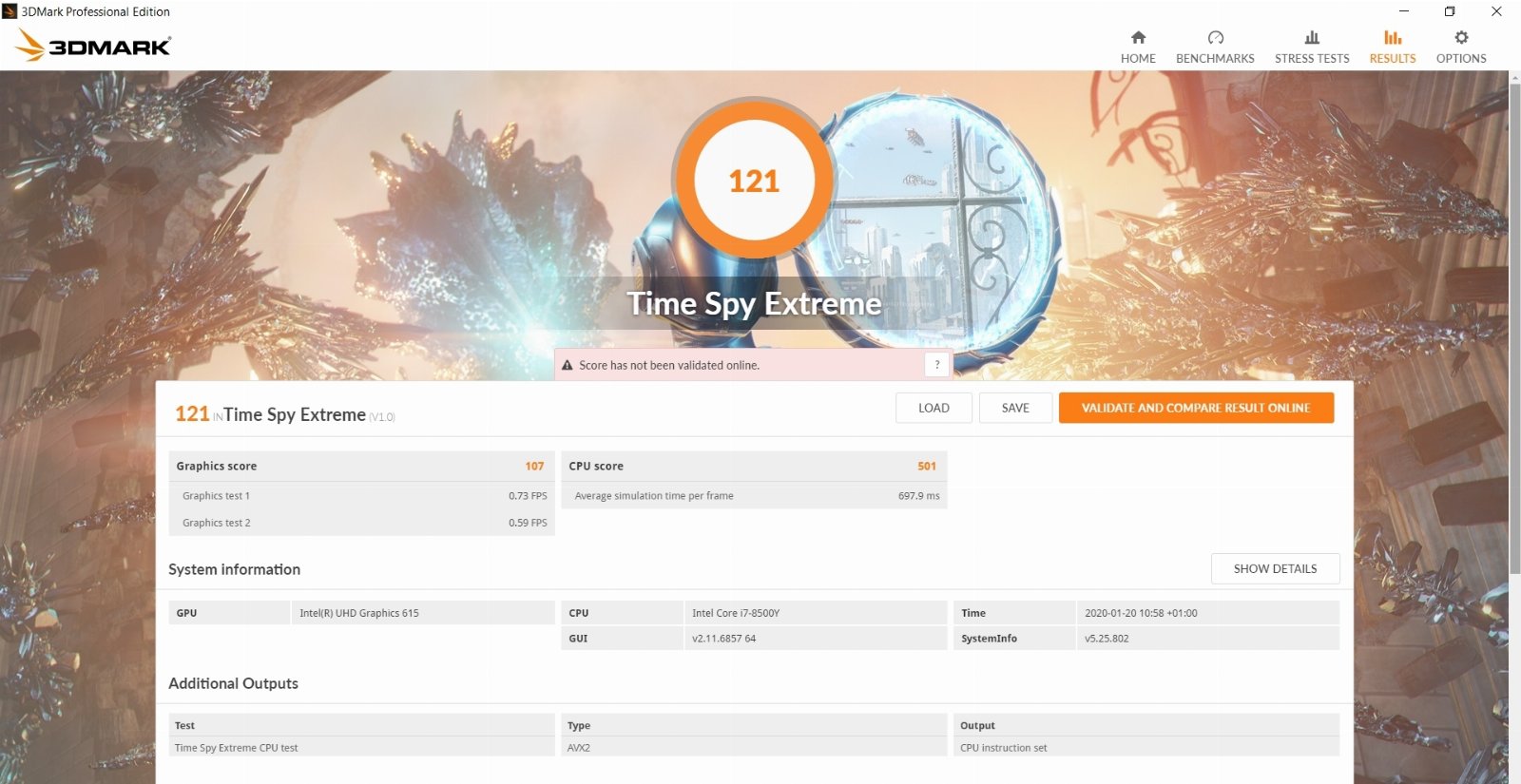This screenshot has height=784, width=1521.
Task: Click the 697.9 ms value
Action: tap(918, 495)
